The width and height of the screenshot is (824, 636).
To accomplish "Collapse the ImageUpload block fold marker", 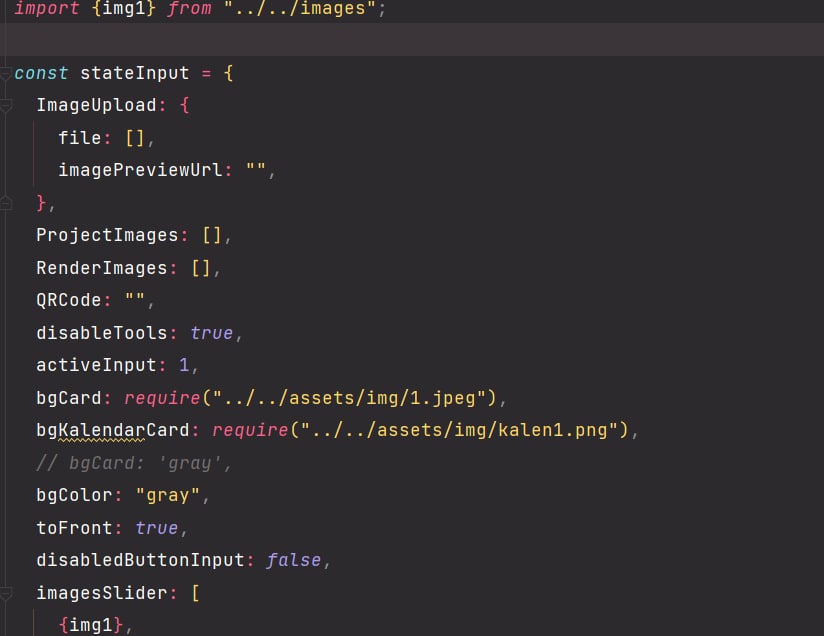I will (5, 106).
